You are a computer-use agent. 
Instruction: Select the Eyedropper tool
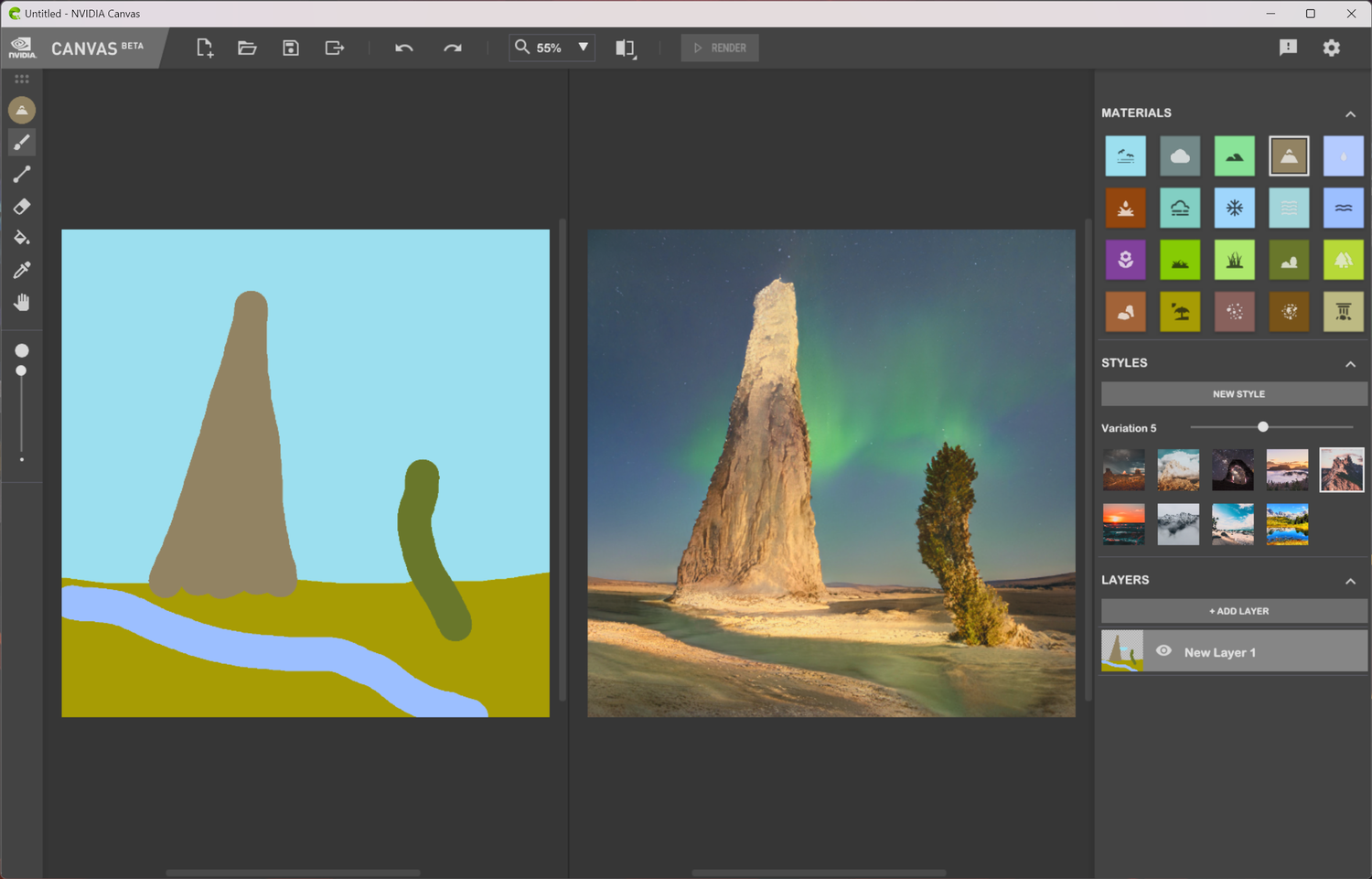(x=22, y=270)
